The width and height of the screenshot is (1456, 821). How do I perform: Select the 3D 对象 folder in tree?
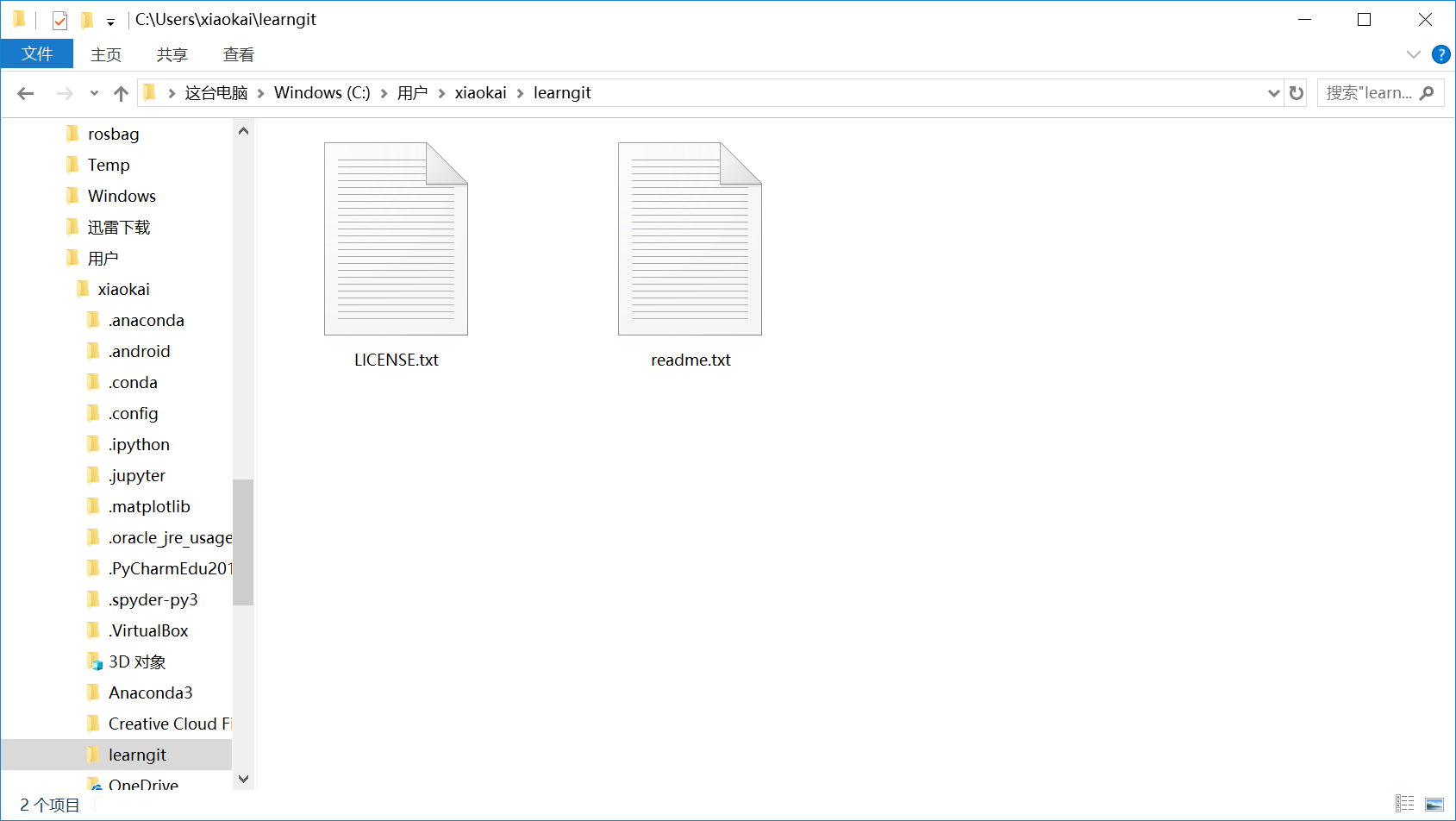coord(137,661)
